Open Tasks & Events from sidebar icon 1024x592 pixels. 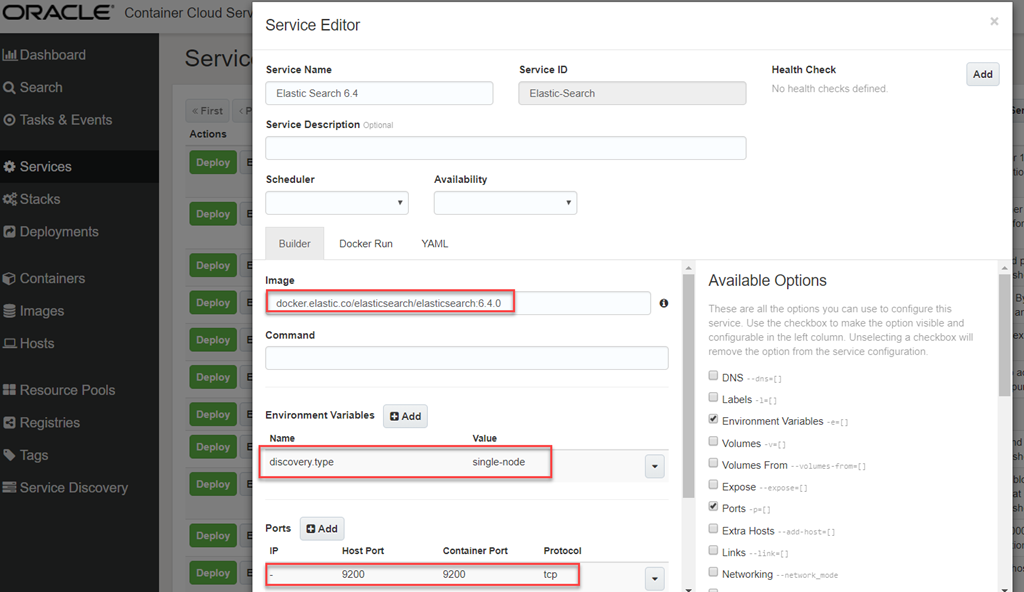coord(10,120)
